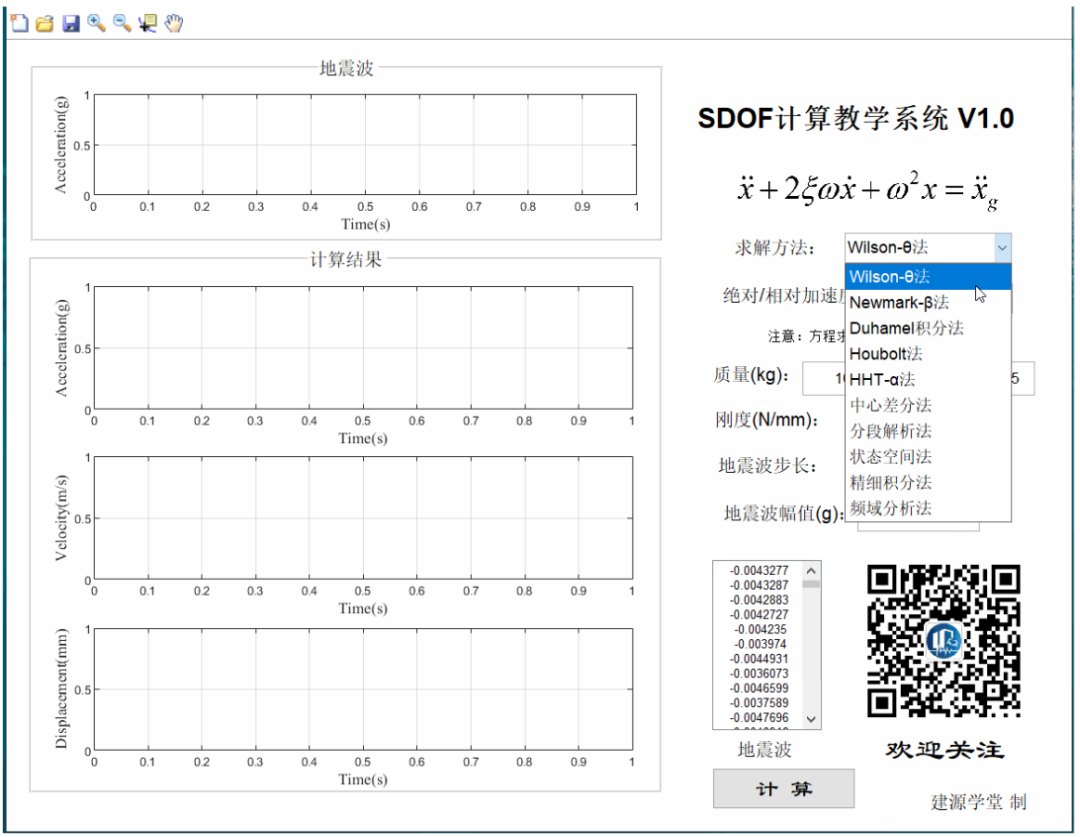The width and height of the screenshot is (1080, 837).
Task: Select Houbolt法 option
Action: (x=928, y=354)
